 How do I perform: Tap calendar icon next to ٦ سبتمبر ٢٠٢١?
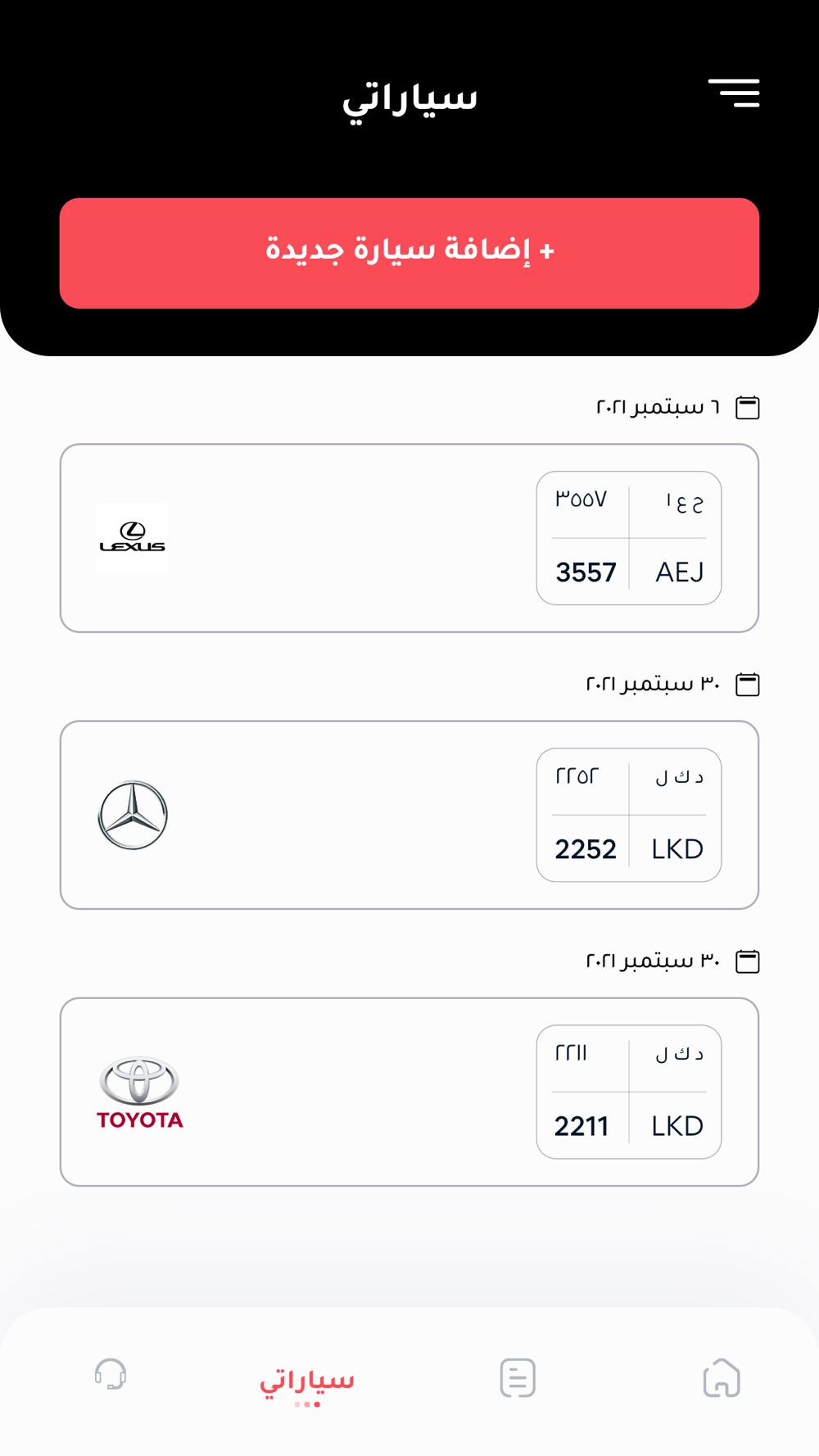point(748,407)
